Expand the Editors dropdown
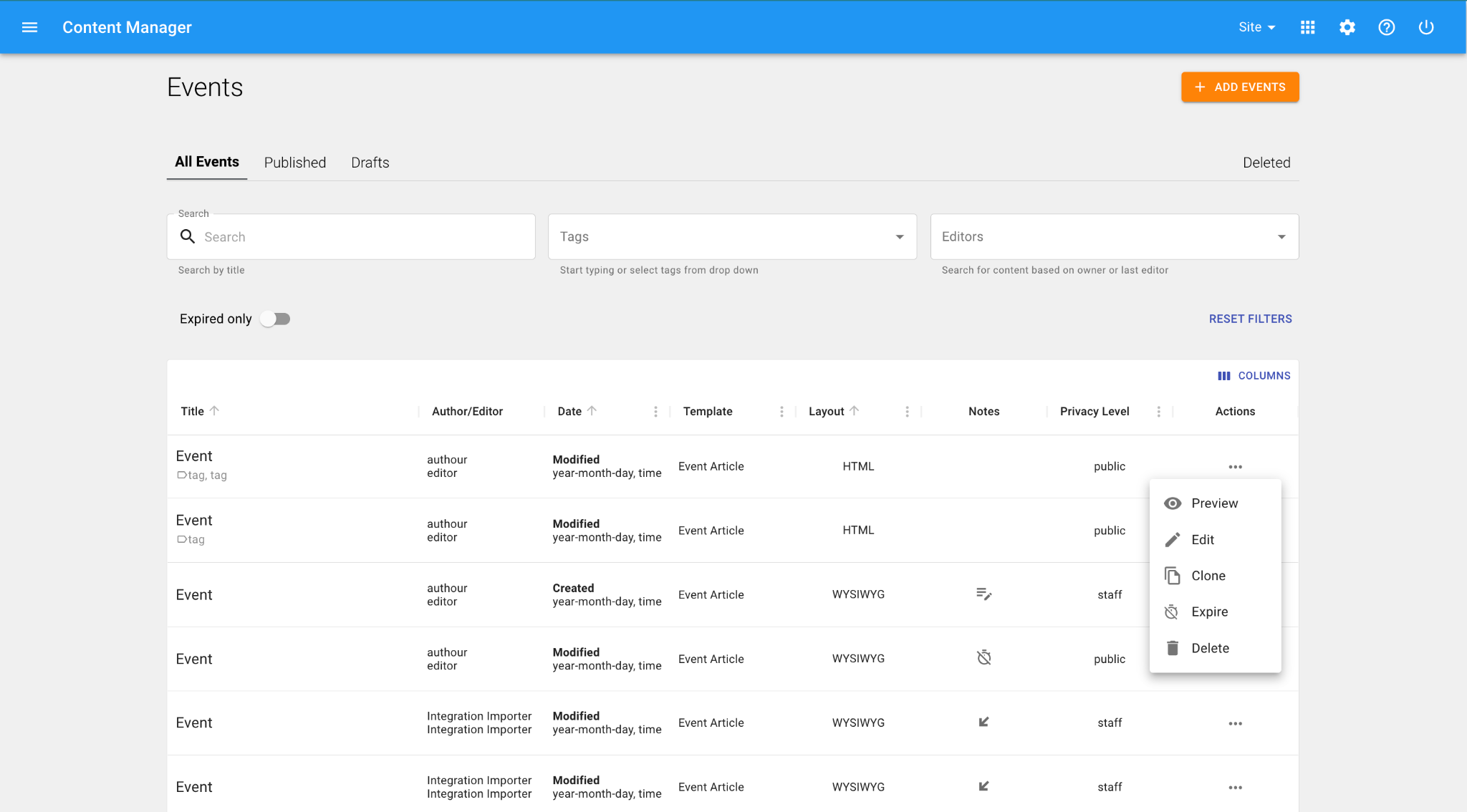This screenshot has height=812, width=1467. pyautogui.click(x=1281, y=237)
